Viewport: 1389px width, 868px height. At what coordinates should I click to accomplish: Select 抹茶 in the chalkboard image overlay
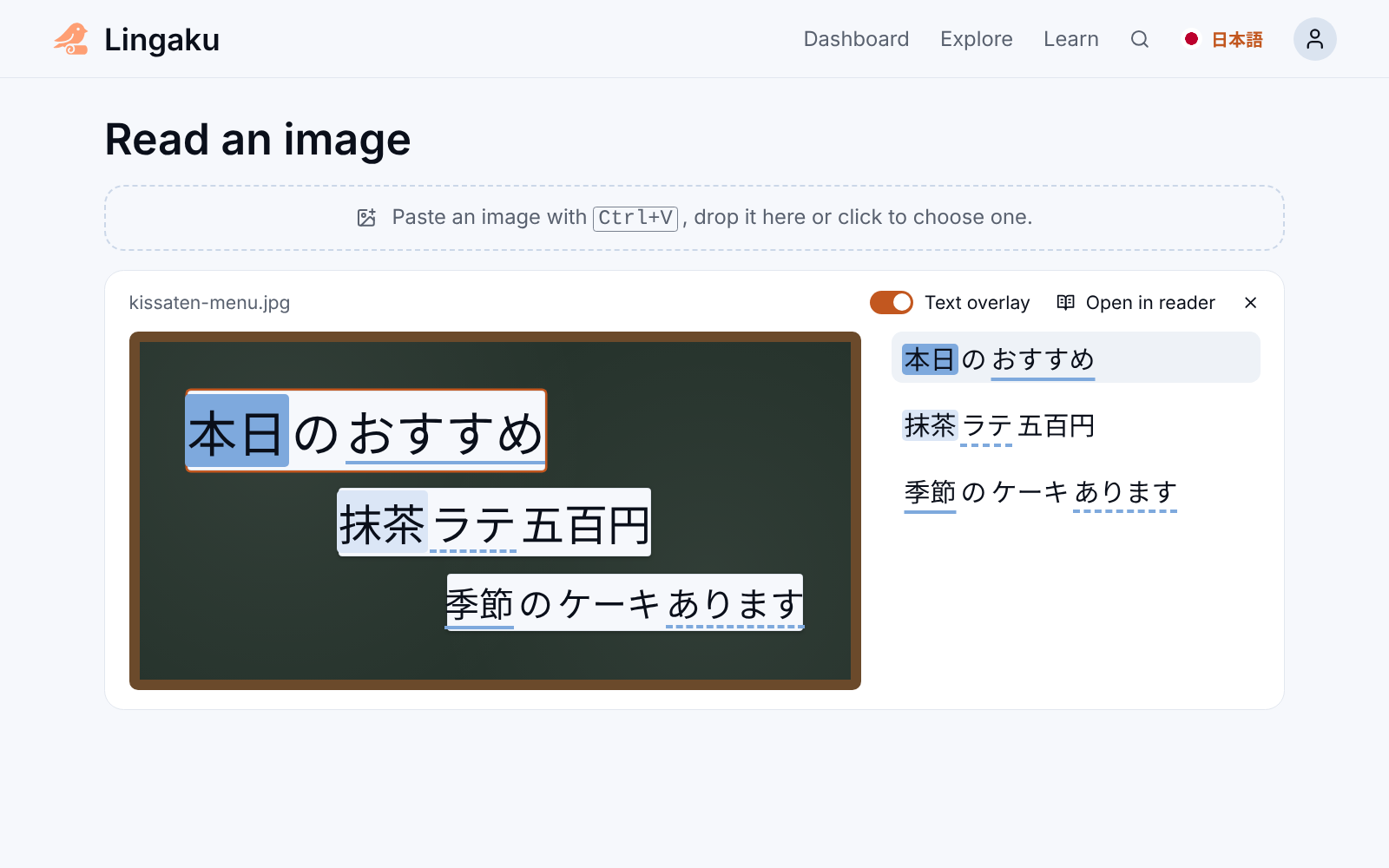tap(383, 523)
